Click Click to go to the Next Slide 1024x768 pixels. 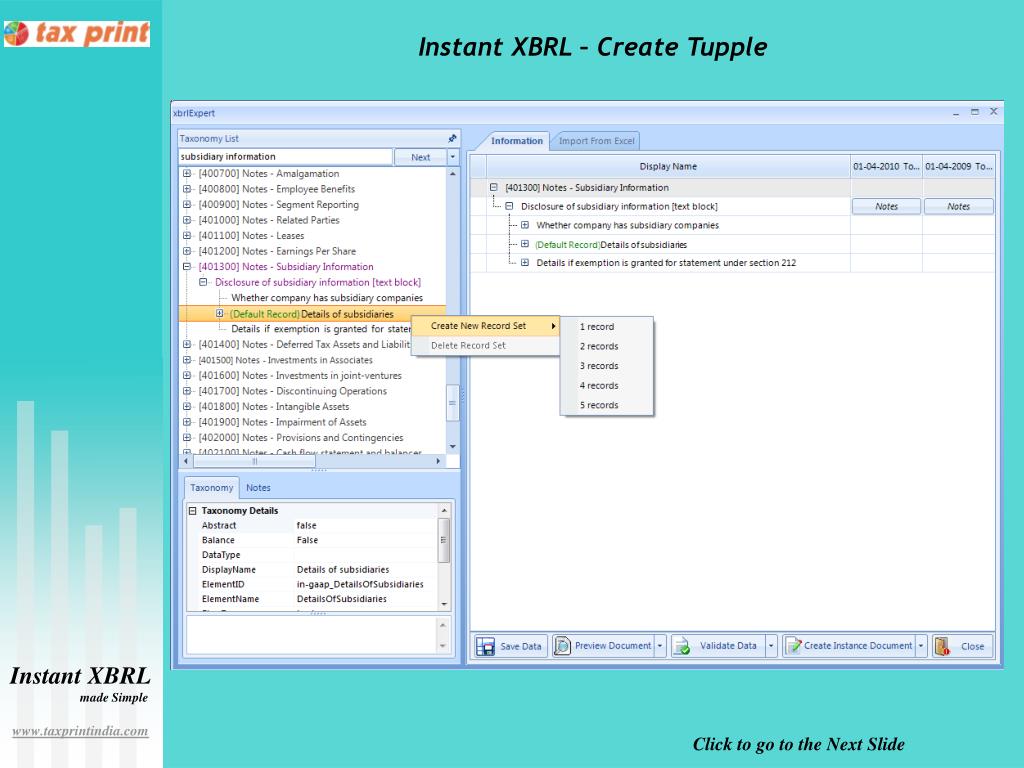tap(798, 744)
